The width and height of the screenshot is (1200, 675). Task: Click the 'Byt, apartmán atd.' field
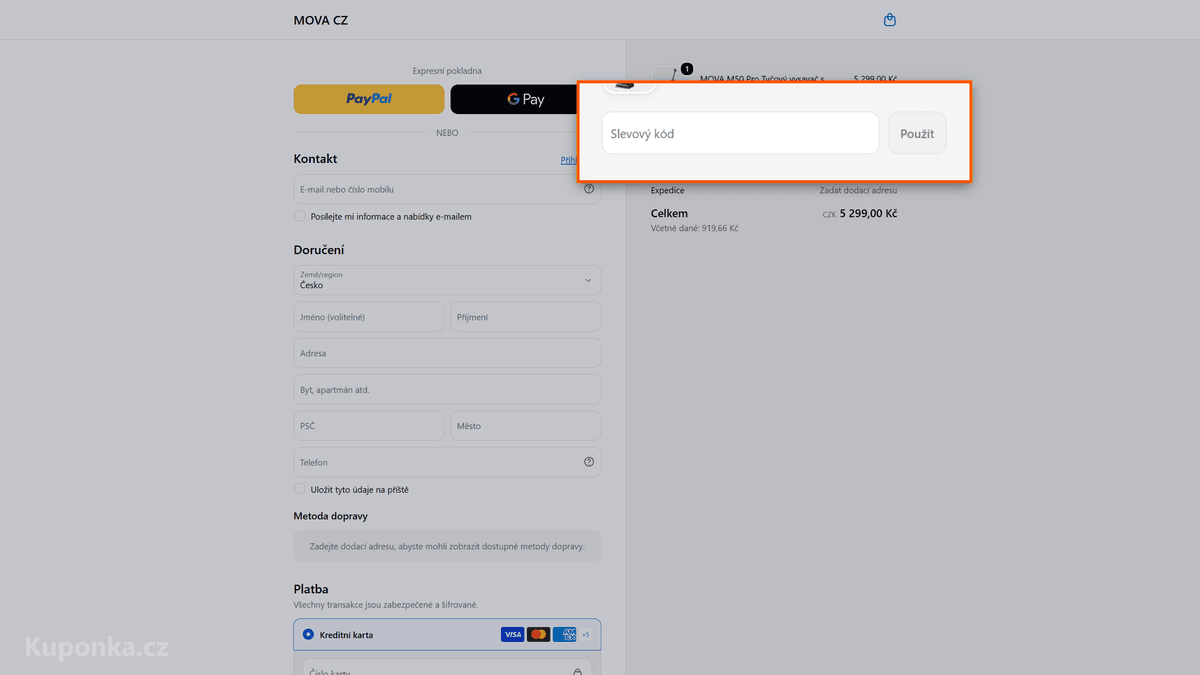447,389
